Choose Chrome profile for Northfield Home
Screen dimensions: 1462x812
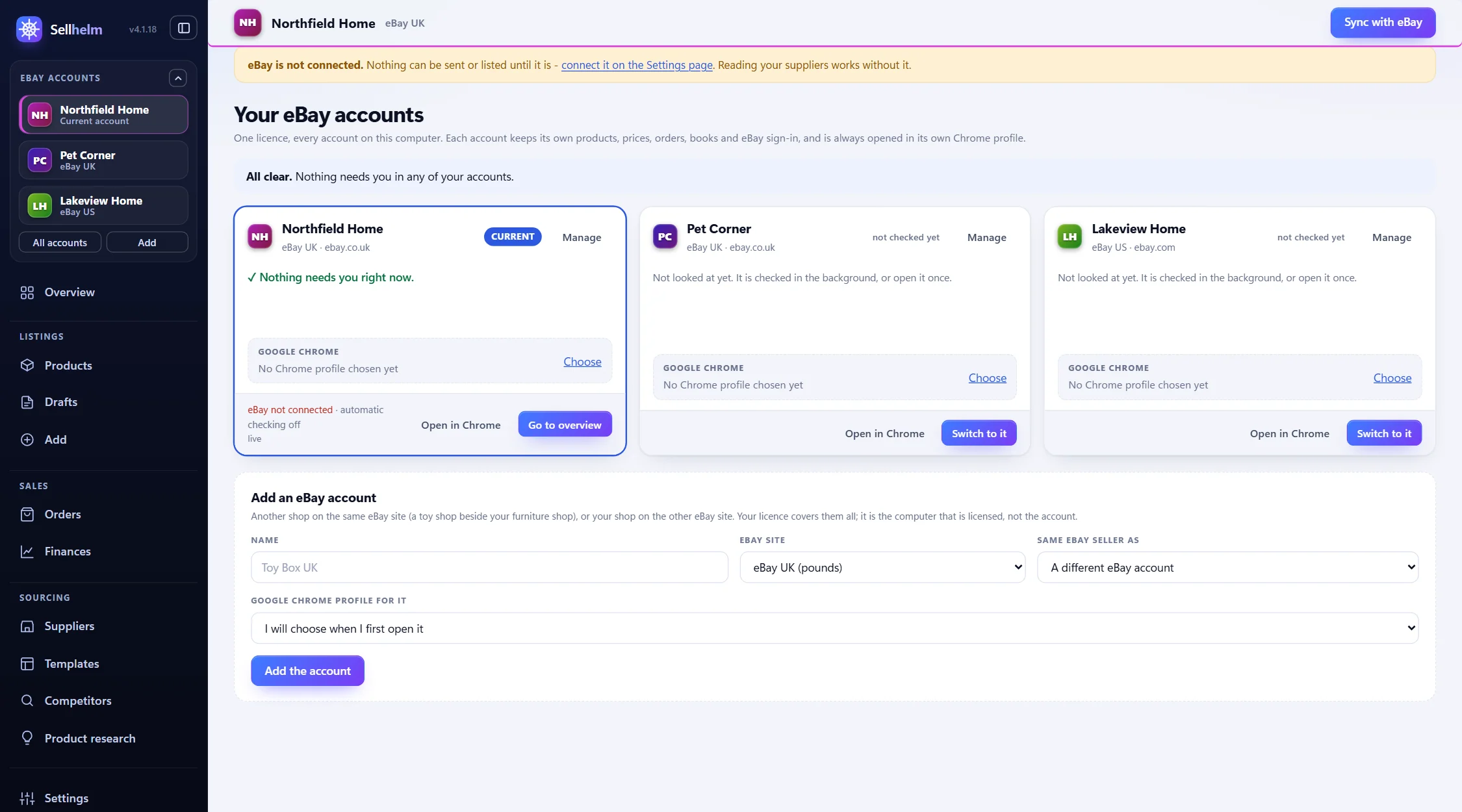[582, 362]
